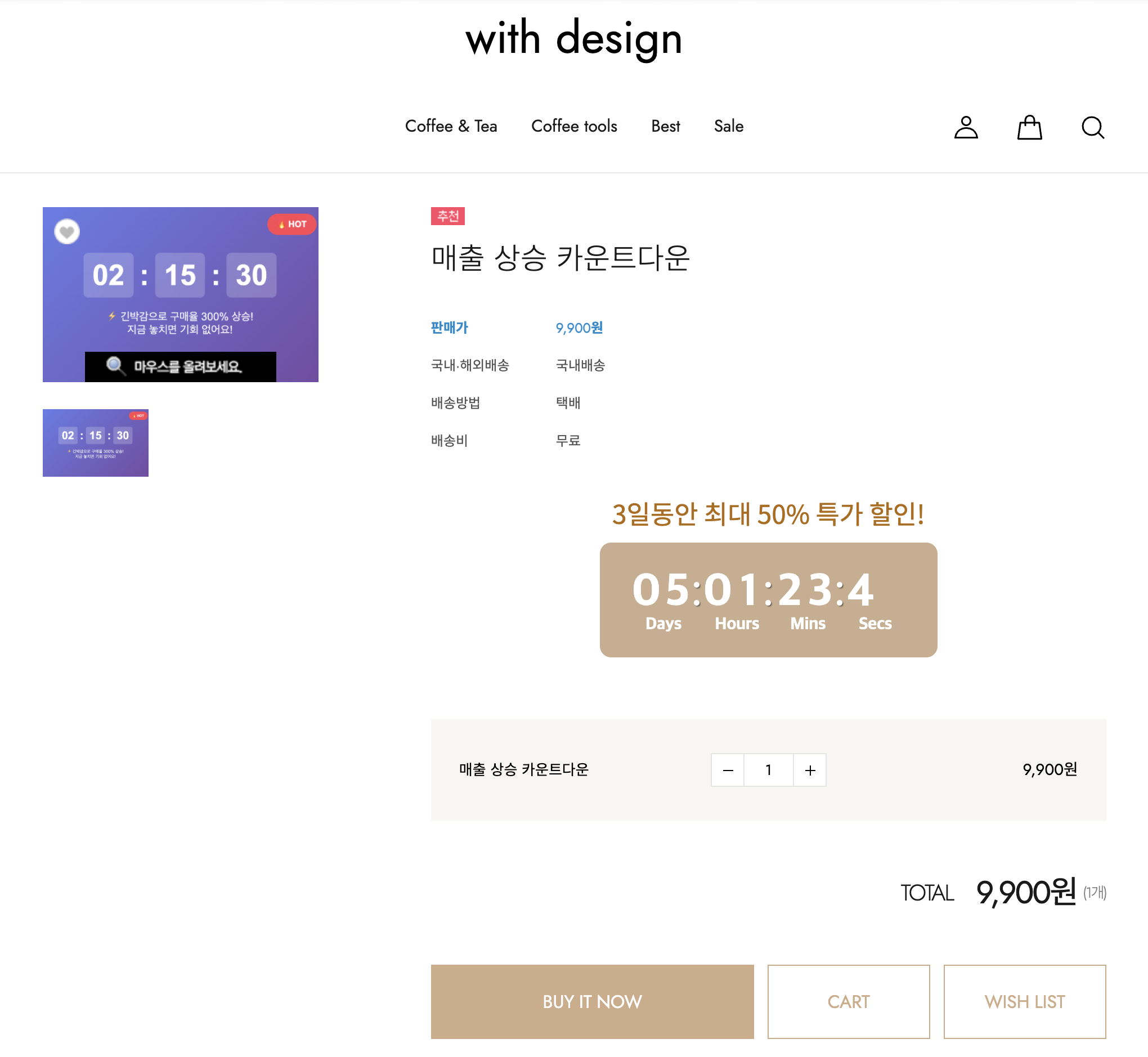Click the beige countdown timer widget
The height and width of the screenshot is (1057, 1148).
768,599
